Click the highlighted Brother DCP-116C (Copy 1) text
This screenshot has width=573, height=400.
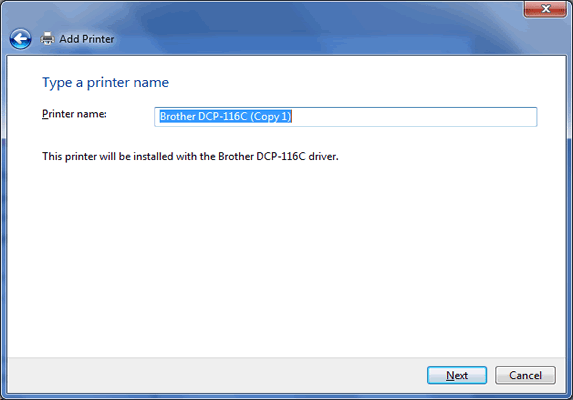pyautogui.click(x=225, y=117)
